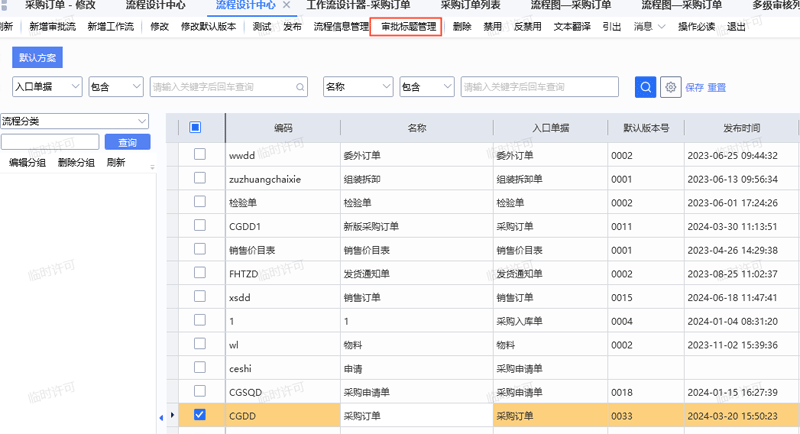Select the 采购入库单 entry cell

click(x=551, y=321)
